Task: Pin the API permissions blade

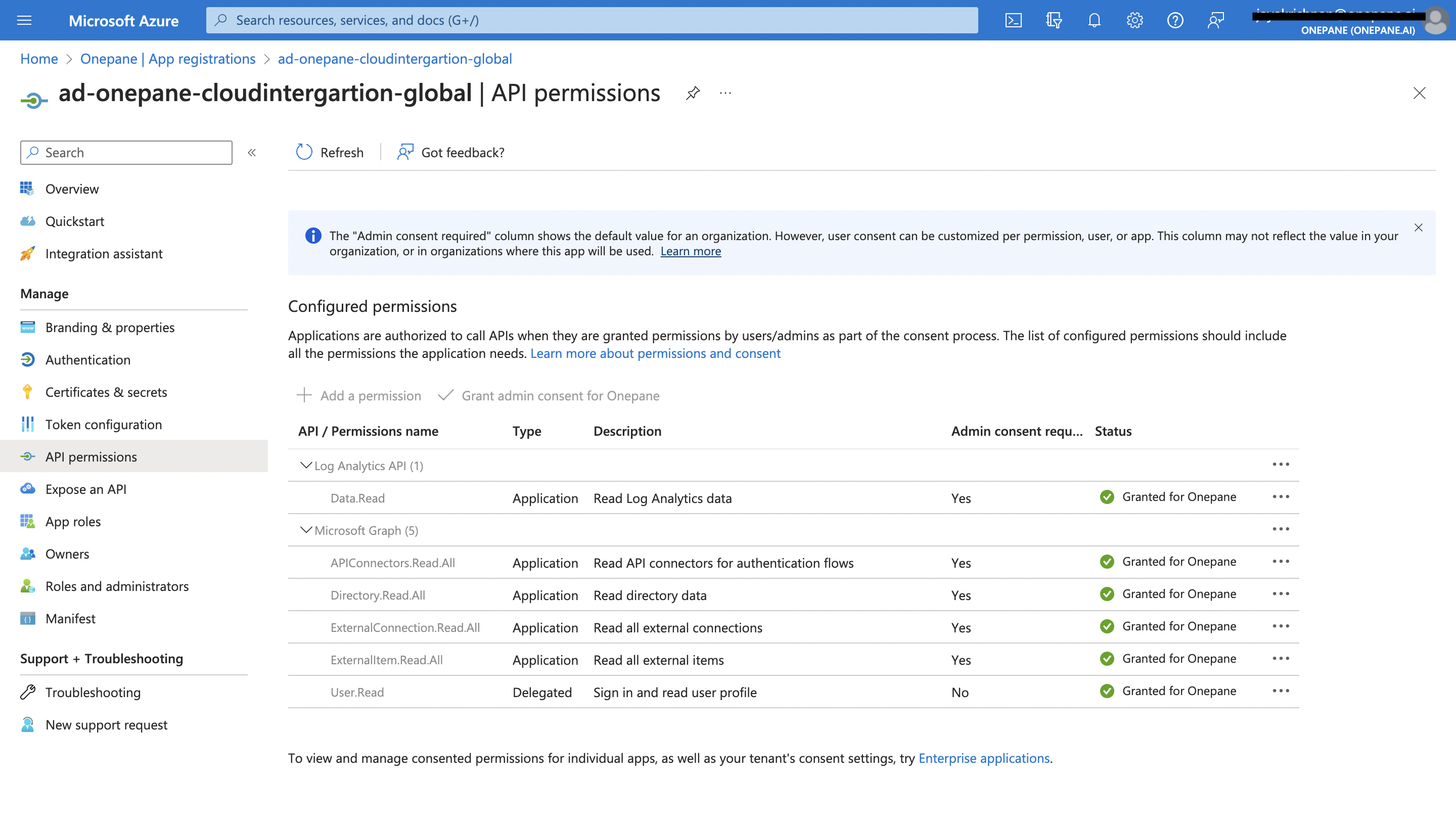Action: (x=693, y=93)
